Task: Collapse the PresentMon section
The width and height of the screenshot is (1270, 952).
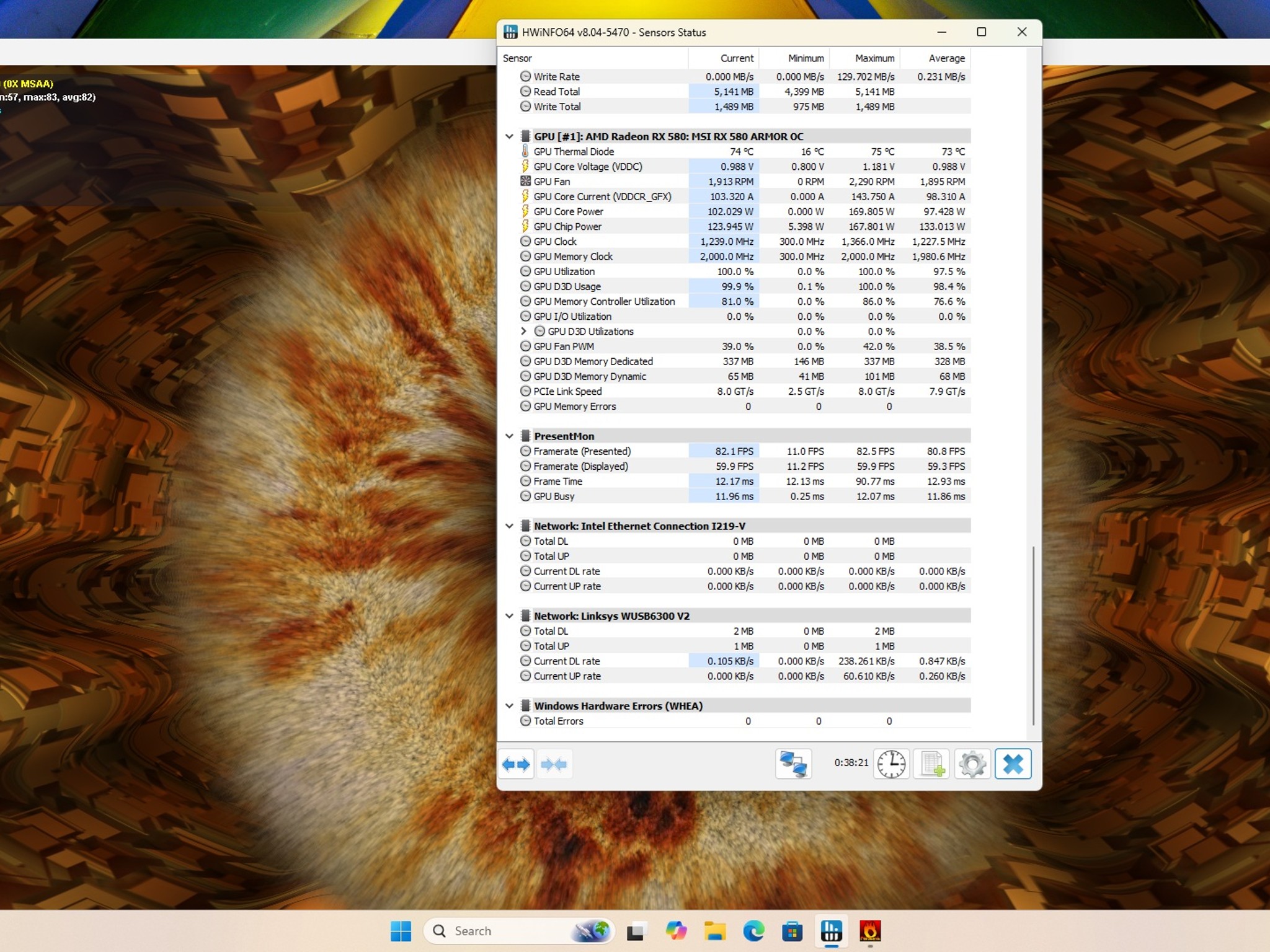Action: (x=509, y=436)
